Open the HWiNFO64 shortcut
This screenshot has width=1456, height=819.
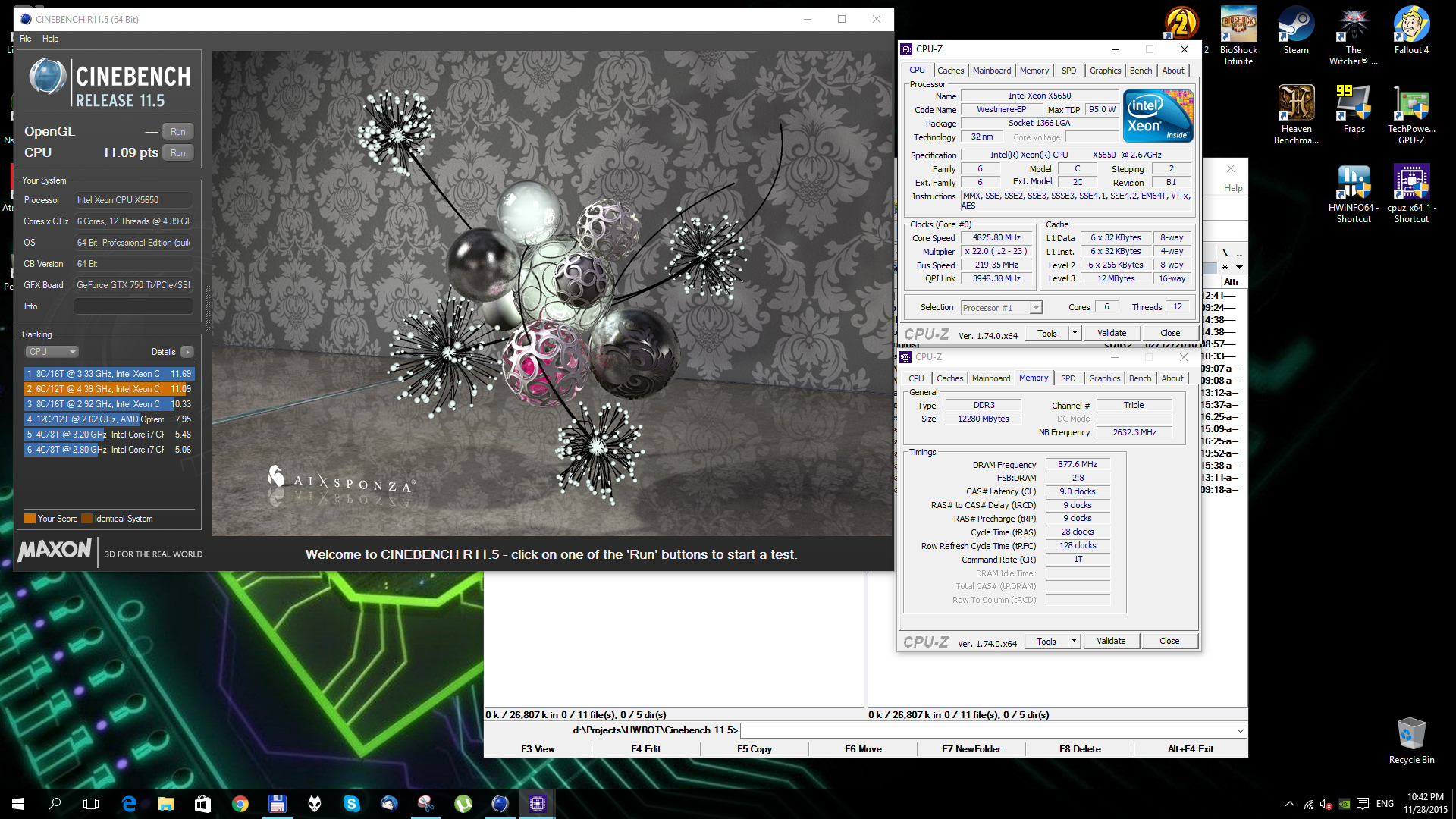(x=1354, y=193)
